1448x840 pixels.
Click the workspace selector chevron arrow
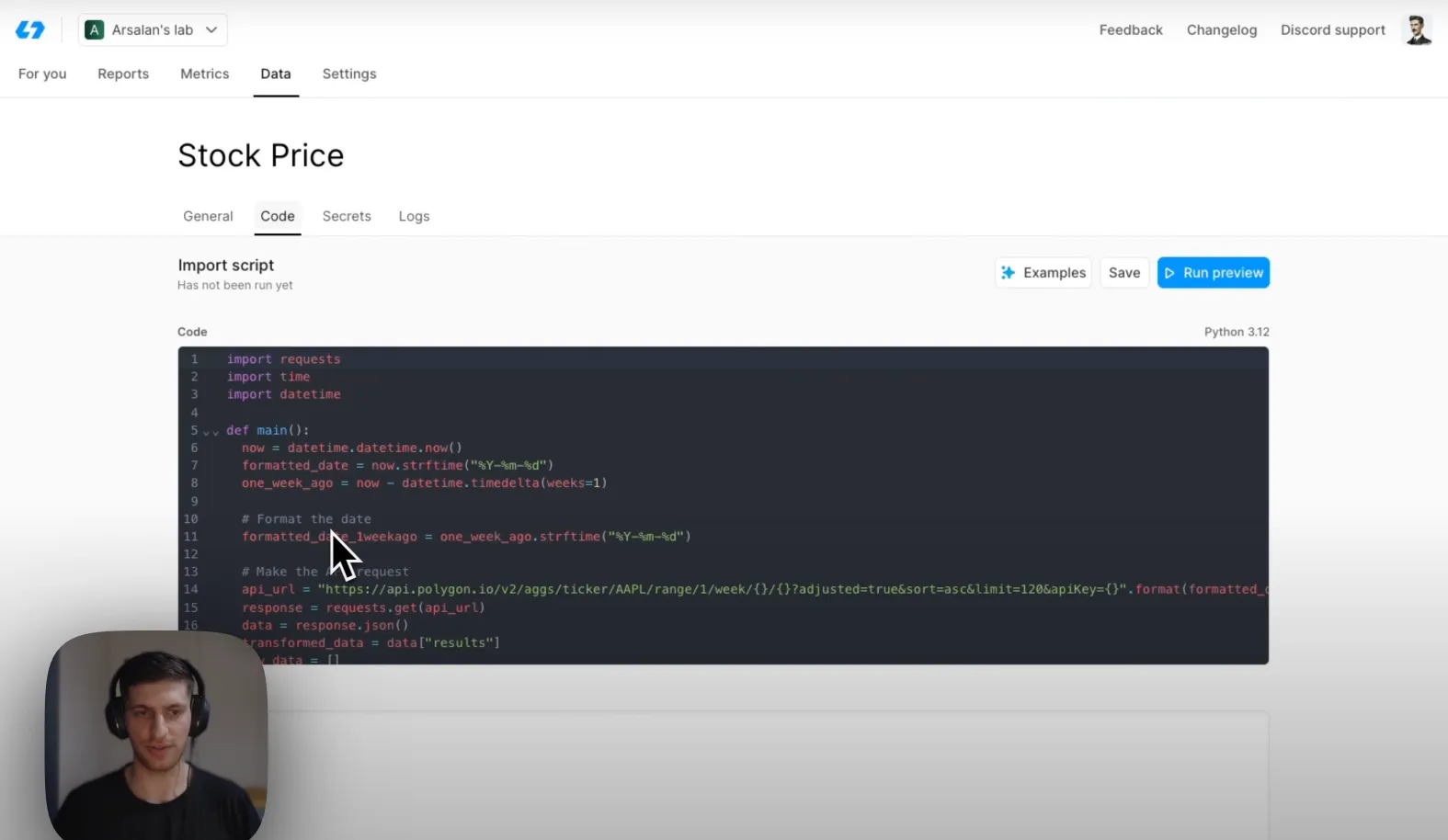(x=211, y=30)
